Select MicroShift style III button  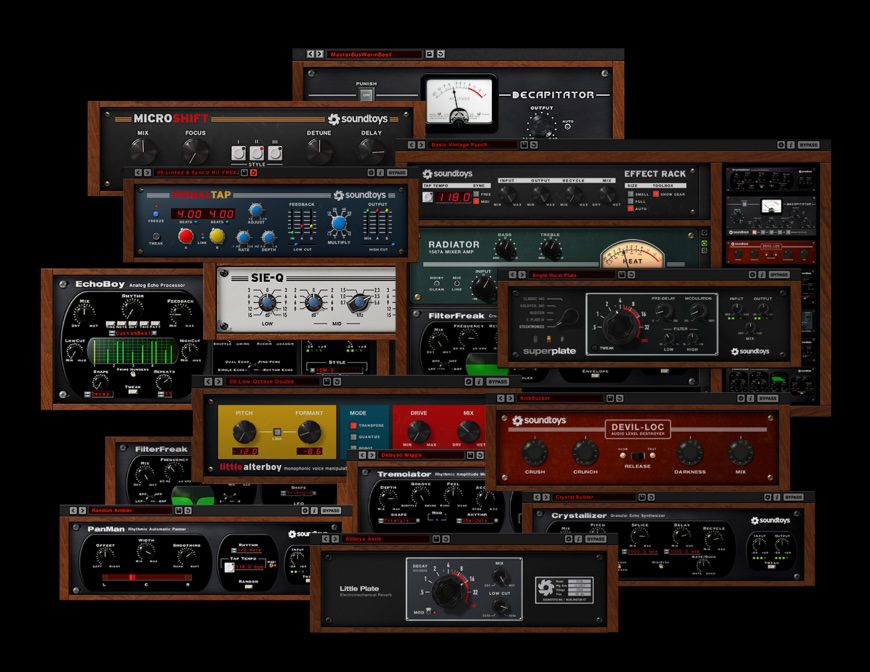[x=275, y=153]
